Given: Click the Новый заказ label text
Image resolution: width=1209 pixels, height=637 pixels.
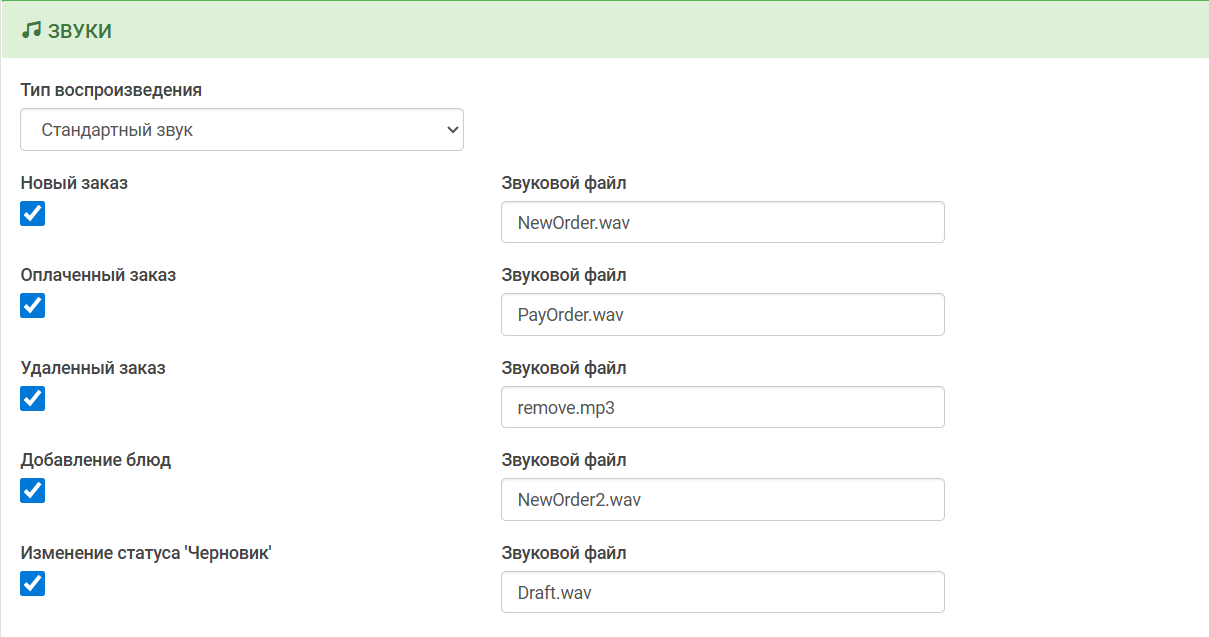Looking at the screenshot, I should (x=74, y=183).
